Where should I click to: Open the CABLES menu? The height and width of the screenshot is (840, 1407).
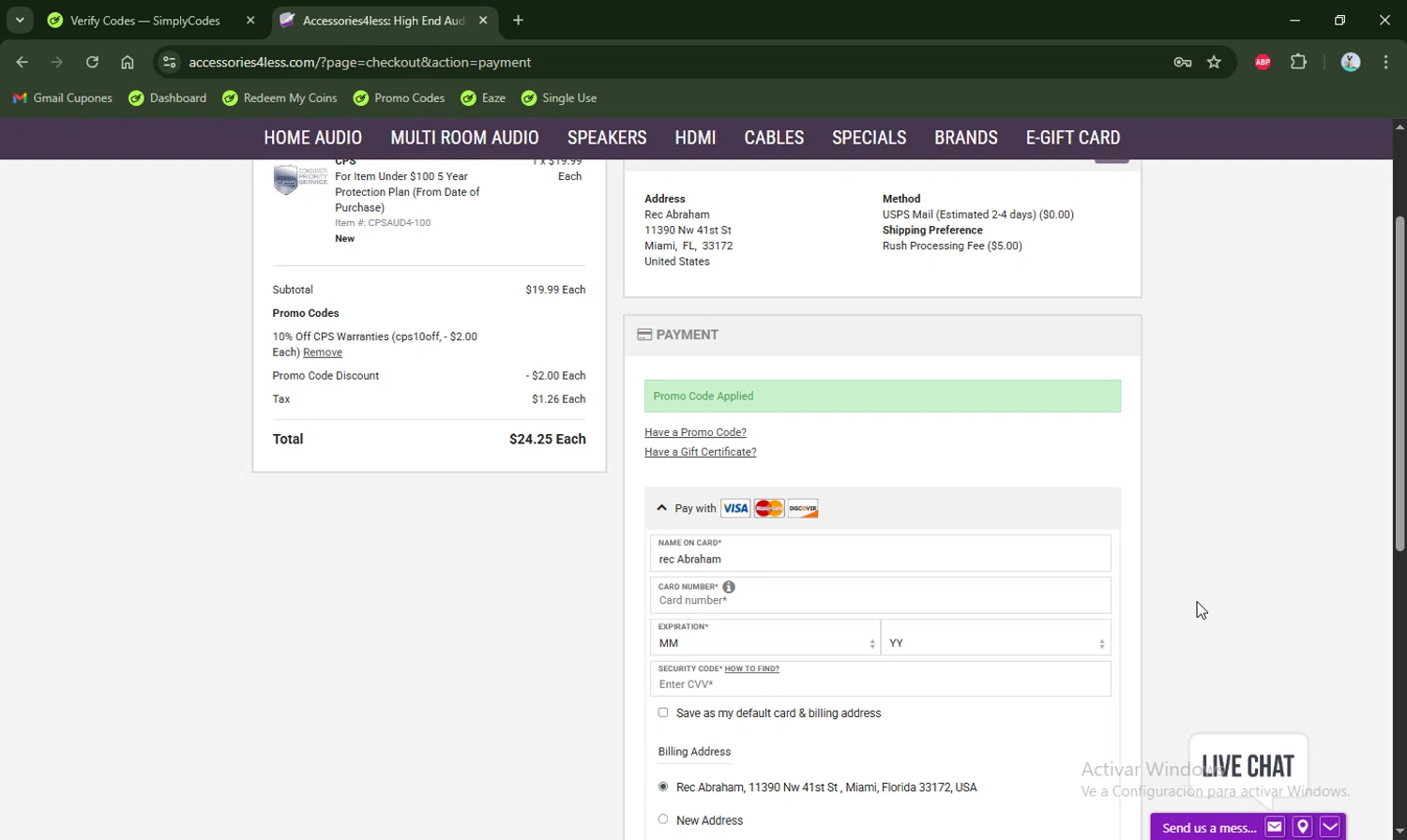pyautogui.click(x=774, y=138)
